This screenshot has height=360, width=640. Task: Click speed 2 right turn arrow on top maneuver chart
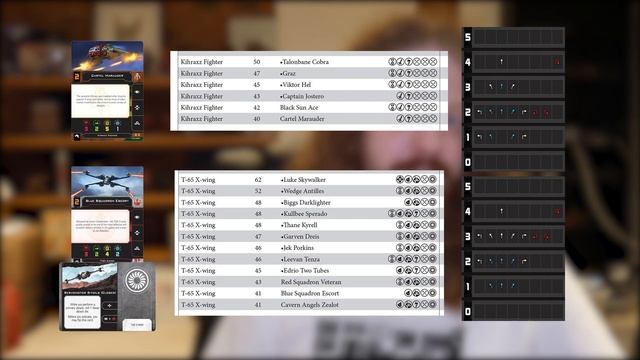pos(524,112)
